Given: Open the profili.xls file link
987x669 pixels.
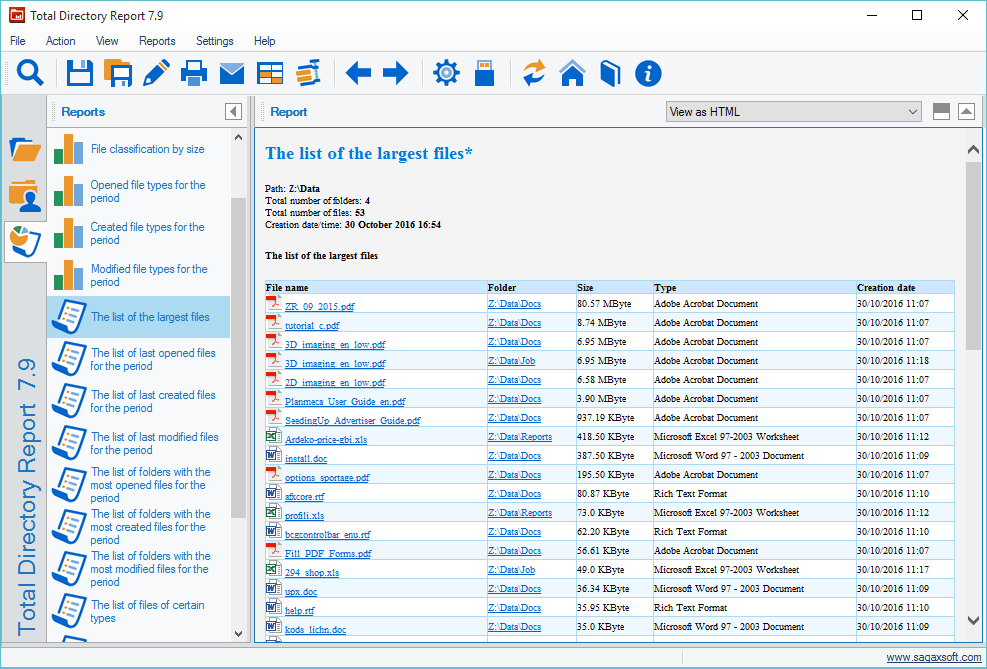Looking at the screenshot, I should coord(305,515).
